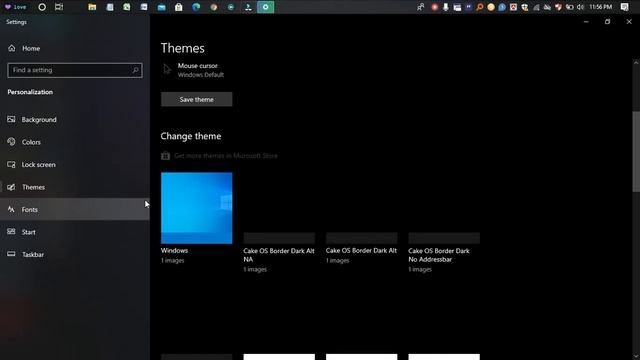Open the Mail app on taskbar
This screenshot has width=640, height=360.
coord(162,7)
